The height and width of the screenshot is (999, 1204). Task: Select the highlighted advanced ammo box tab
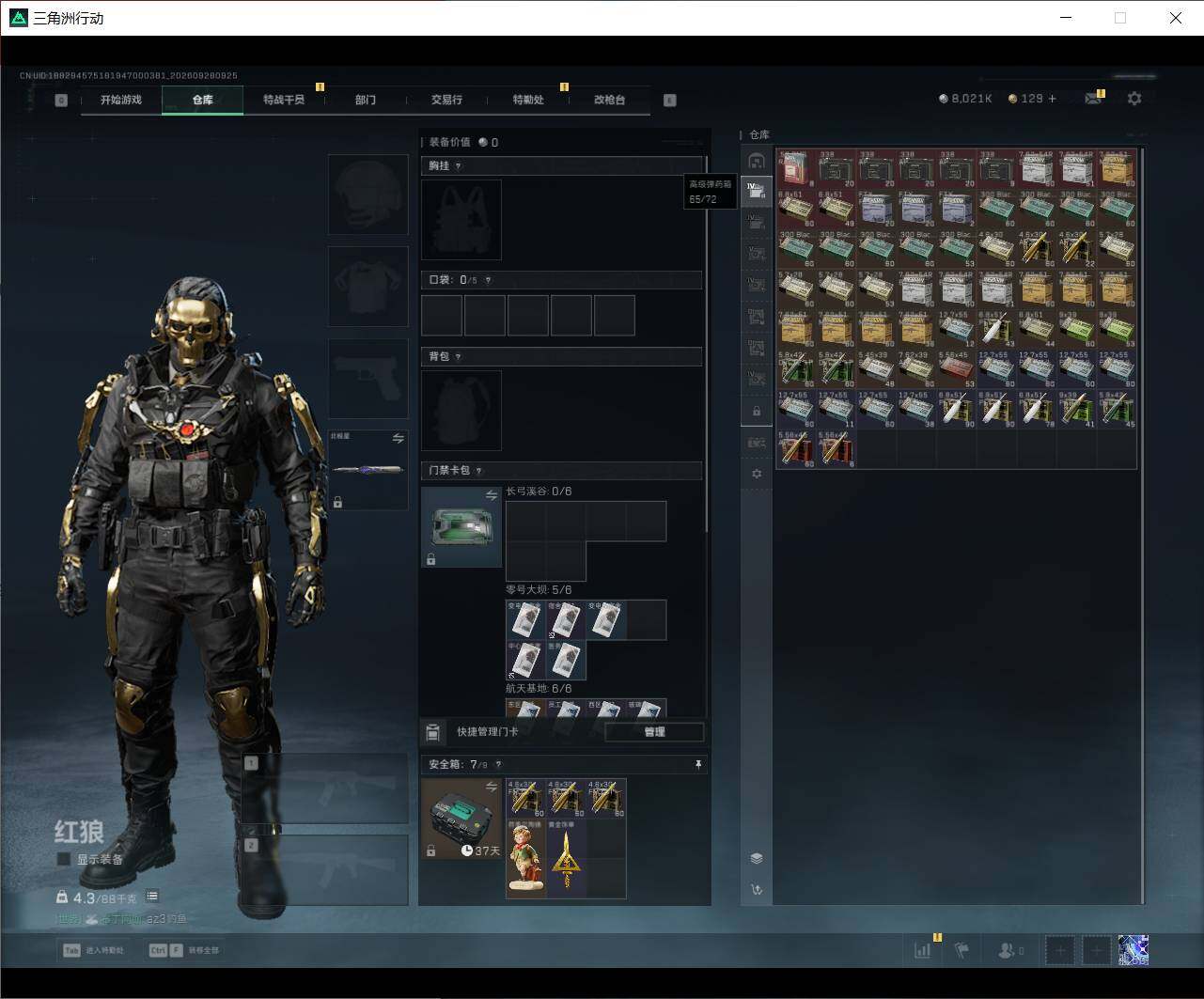(757, 192)
